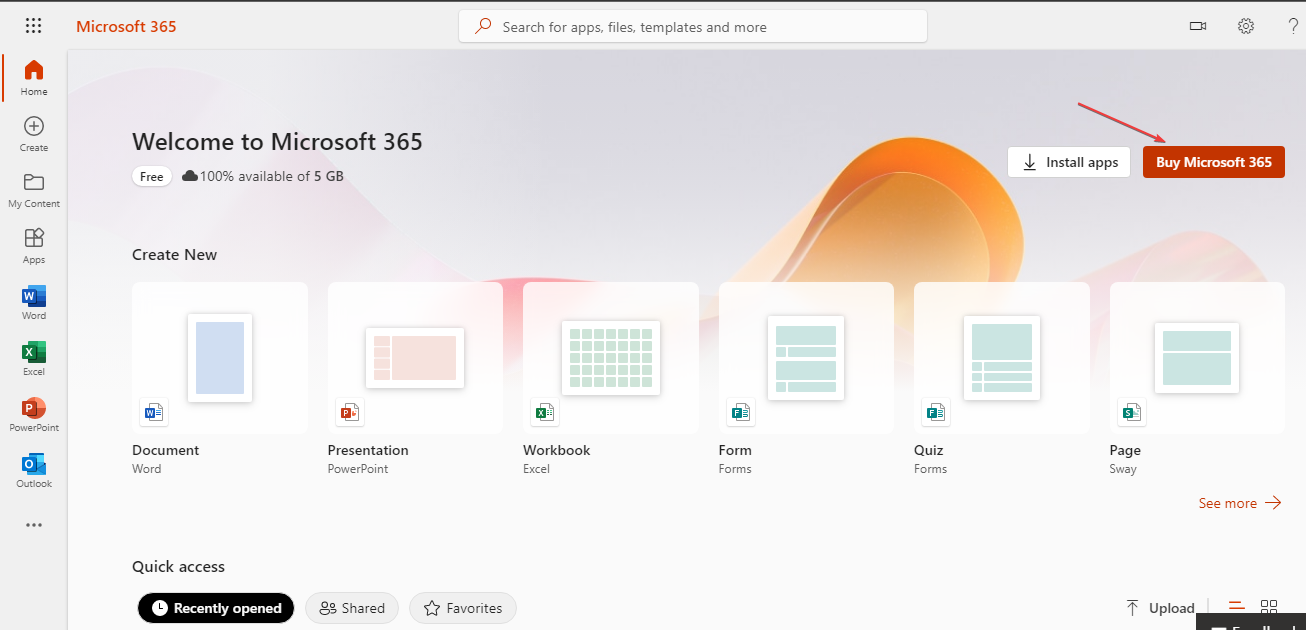Viewport: 1306px width, 630px height.
Task: Open the Help question mark icon
Action: (x=1292, y=25)
